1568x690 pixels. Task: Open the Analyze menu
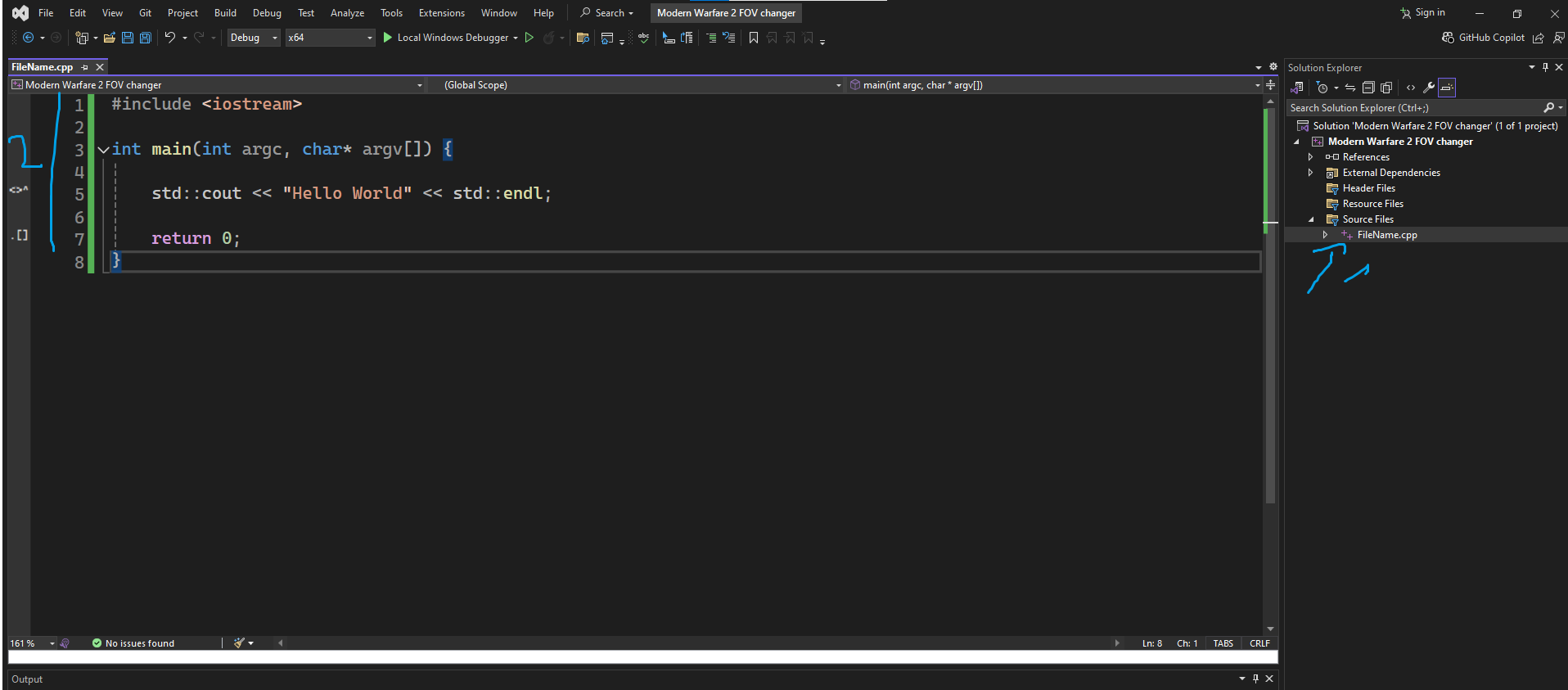coord(347,13)
